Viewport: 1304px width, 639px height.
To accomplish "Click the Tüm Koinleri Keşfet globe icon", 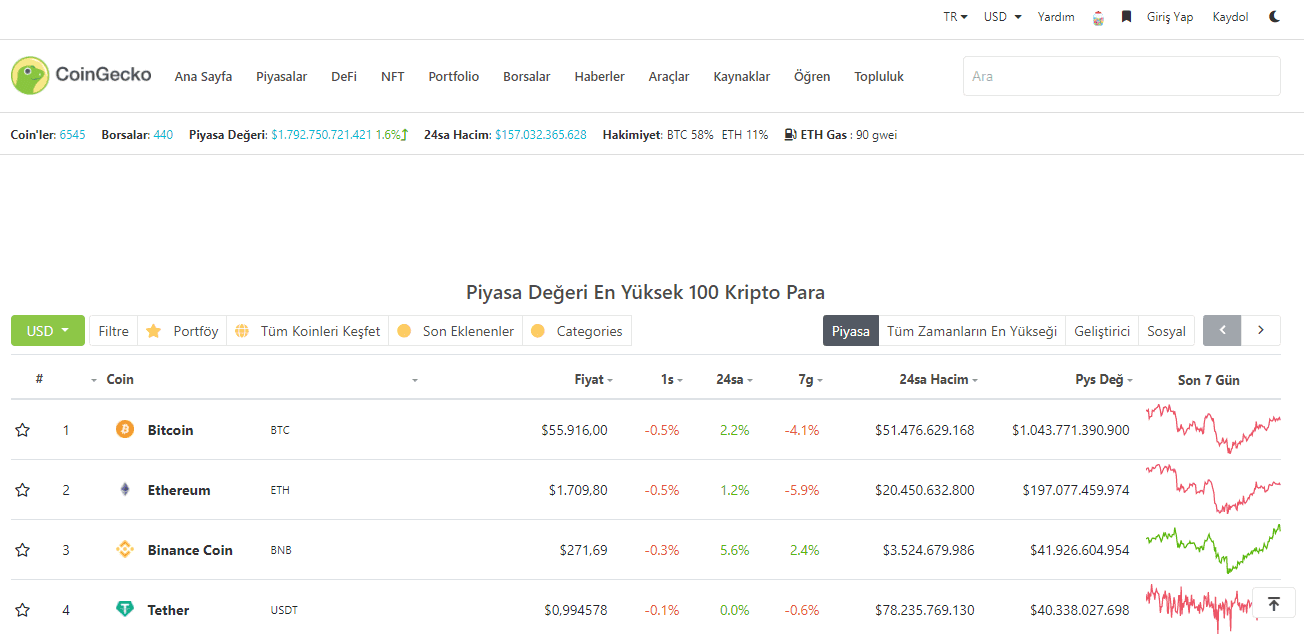I will pyautogui.click(x=241, y=331).
